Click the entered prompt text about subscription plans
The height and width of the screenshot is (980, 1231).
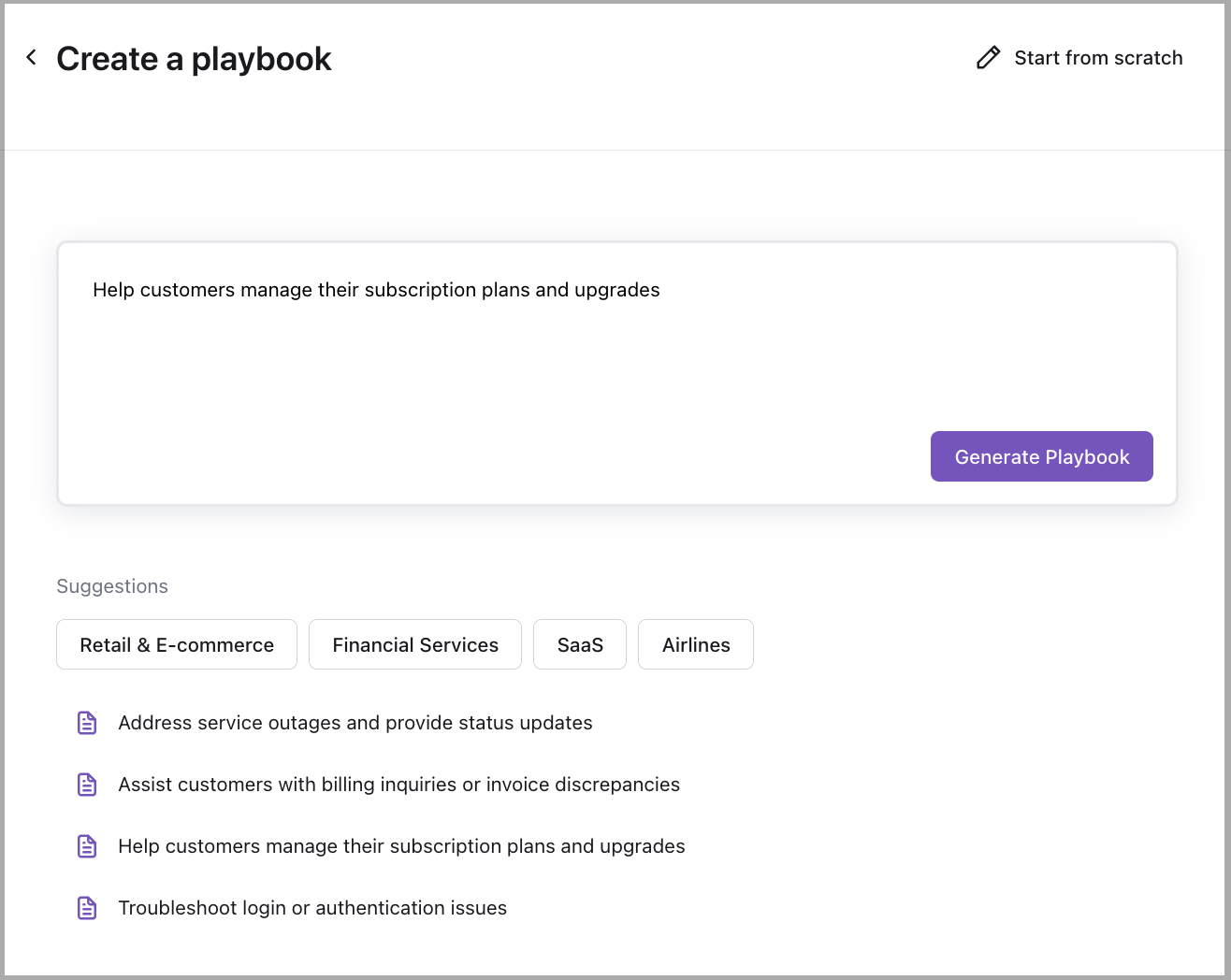[x=376, y=290]
